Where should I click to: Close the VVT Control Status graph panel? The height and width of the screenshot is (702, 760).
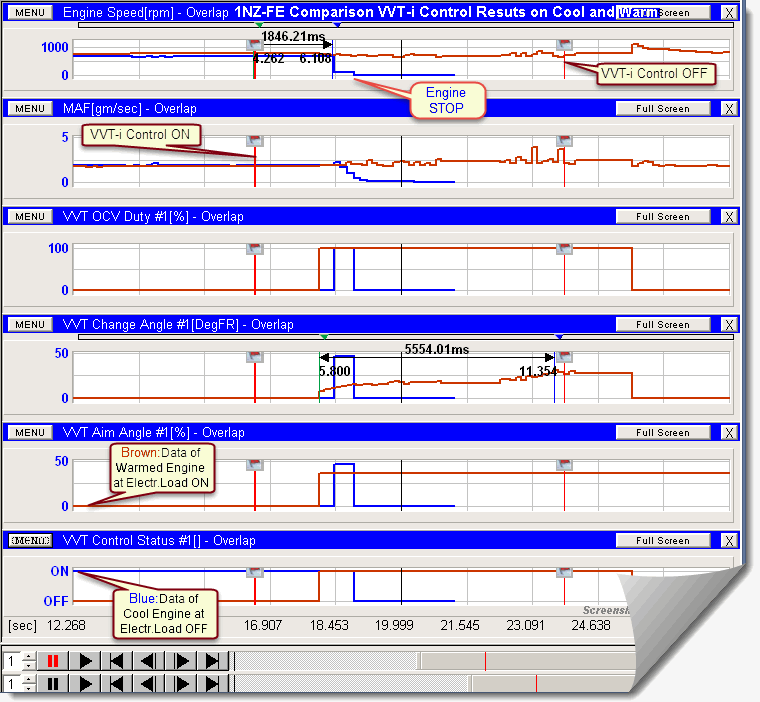tap(728, 541)
